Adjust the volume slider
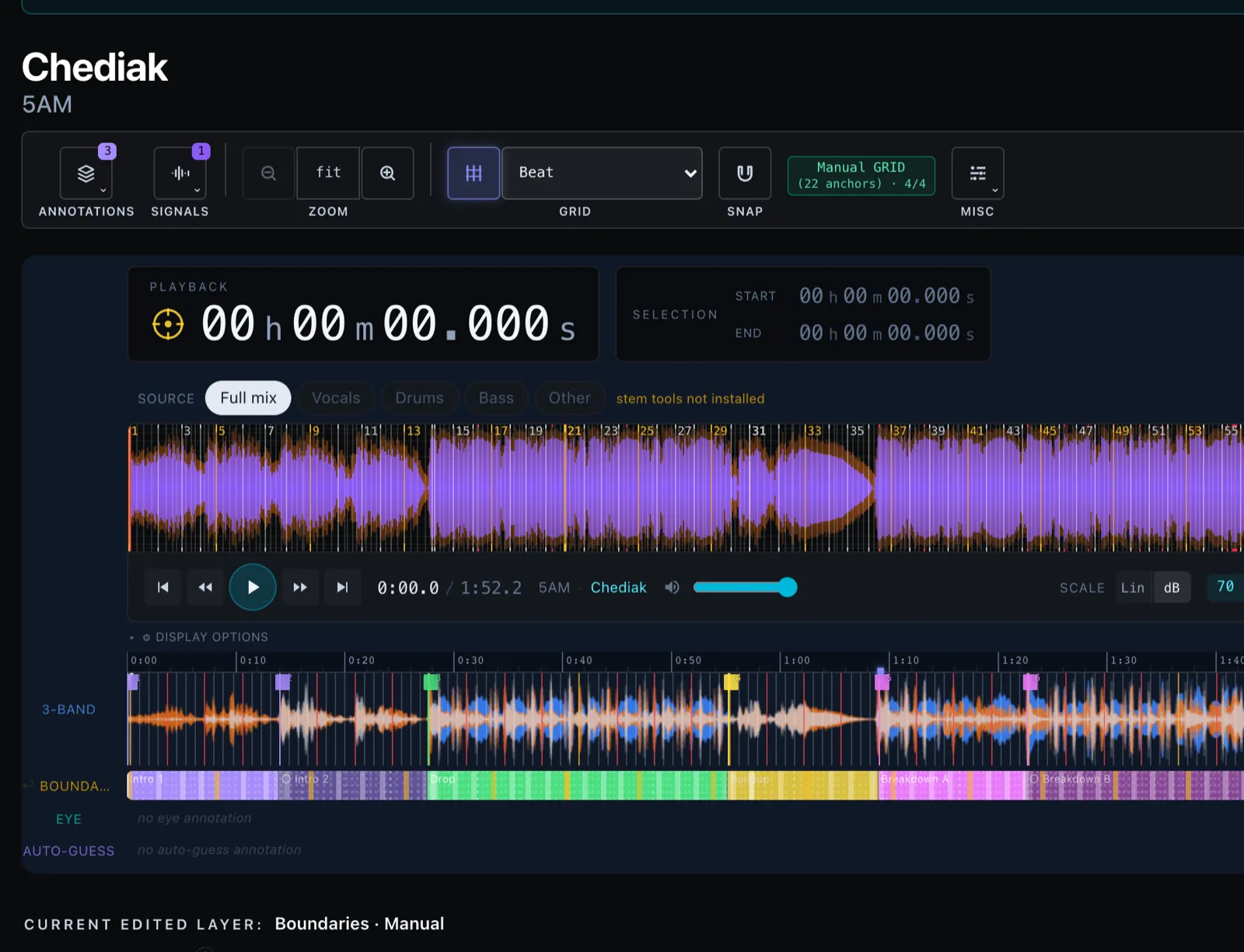This screenshot has height=952, width=1244. [745, 588]
